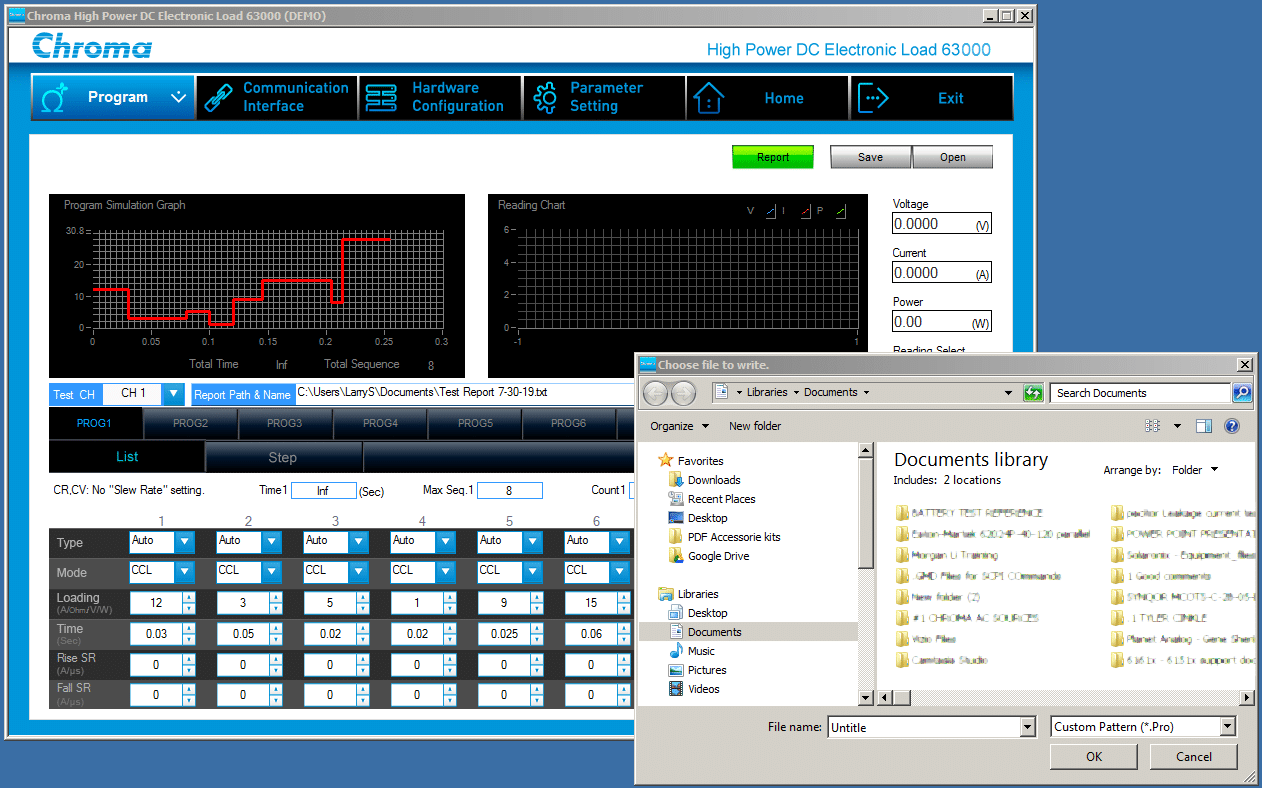This screenshot has width=1262, height=788.
Task: Expand the Test CH channel dropdown
Action: click(173, 394)
